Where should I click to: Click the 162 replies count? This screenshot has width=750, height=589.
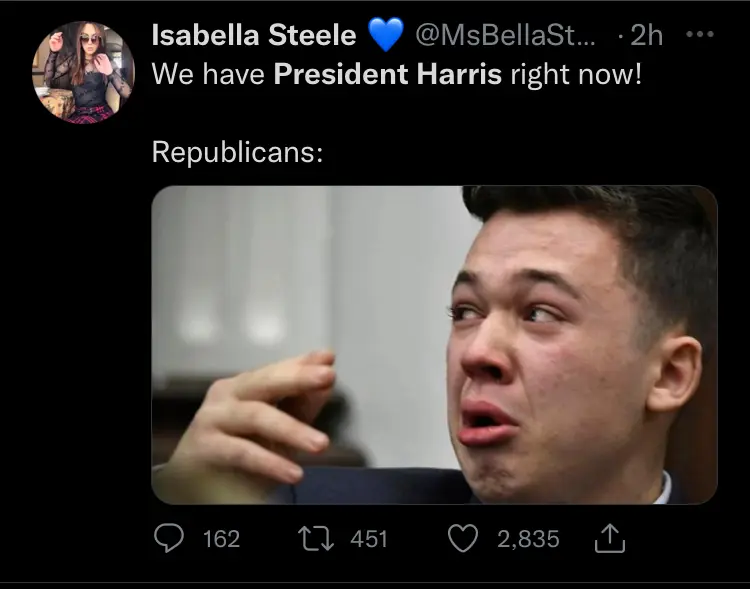tap(221, 540)
